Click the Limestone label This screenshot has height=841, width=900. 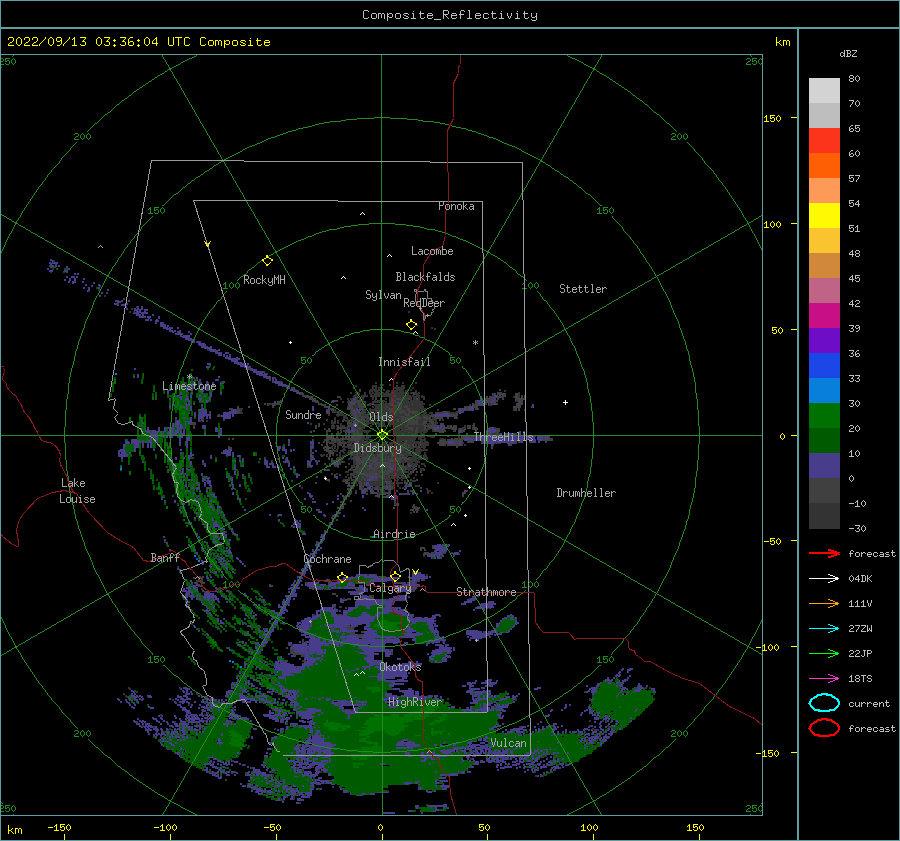coord(189,386)
